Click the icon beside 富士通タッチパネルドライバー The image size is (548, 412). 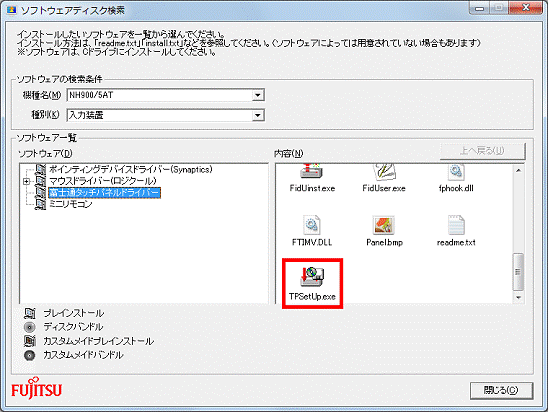tap(41, 193)
